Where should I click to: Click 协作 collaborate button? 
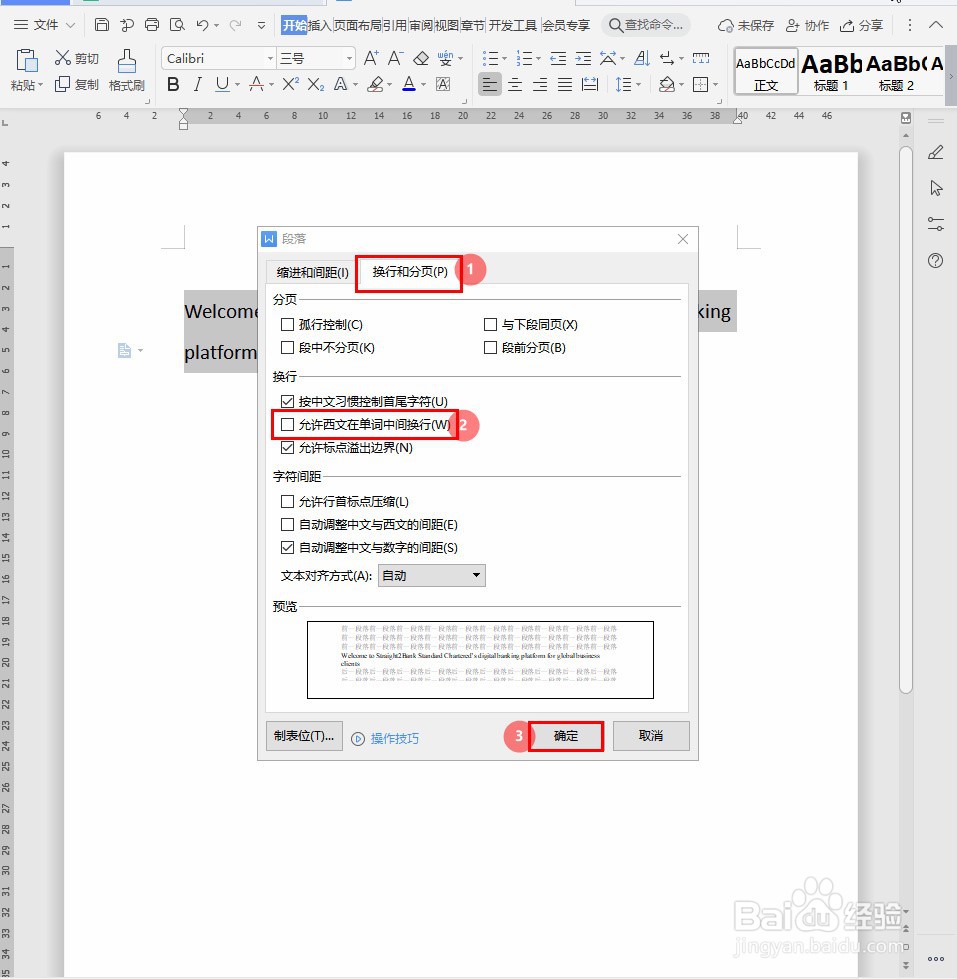807,26
